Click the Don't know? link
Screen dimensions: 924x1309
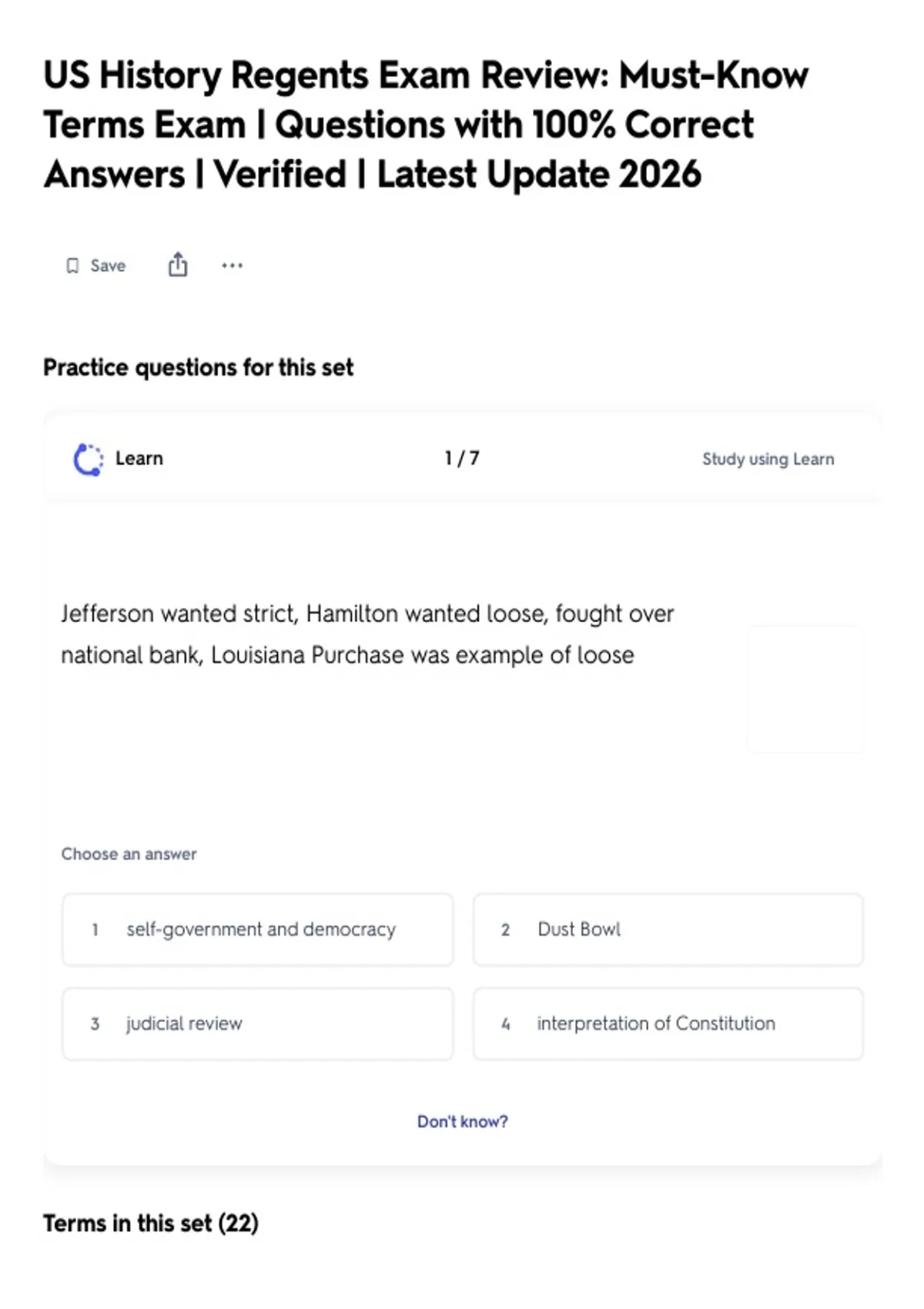[463, 1121]
